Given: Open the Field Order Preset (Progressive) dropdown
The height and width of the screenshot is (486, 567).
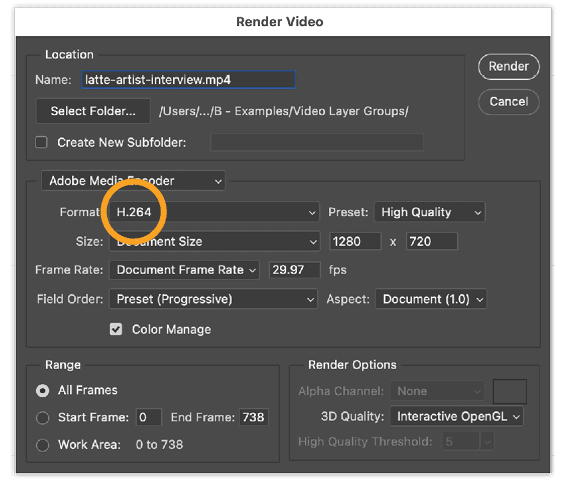Looking at the screenshot, I should (x=213, y=299).
